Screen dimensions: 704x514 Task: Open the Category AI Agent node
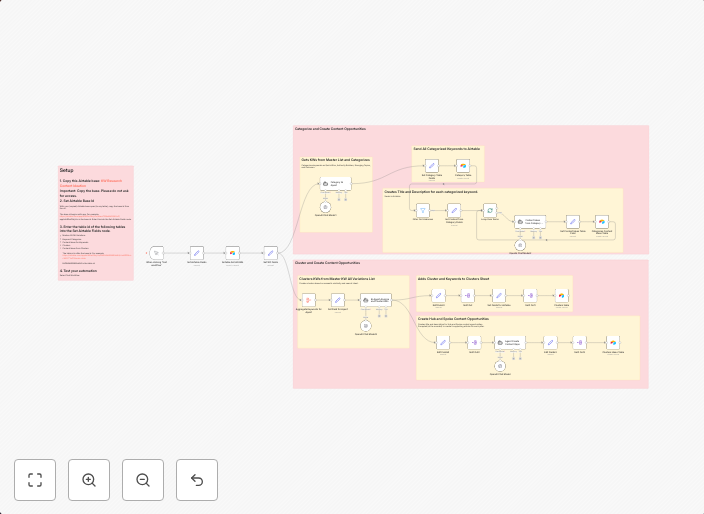335,183
